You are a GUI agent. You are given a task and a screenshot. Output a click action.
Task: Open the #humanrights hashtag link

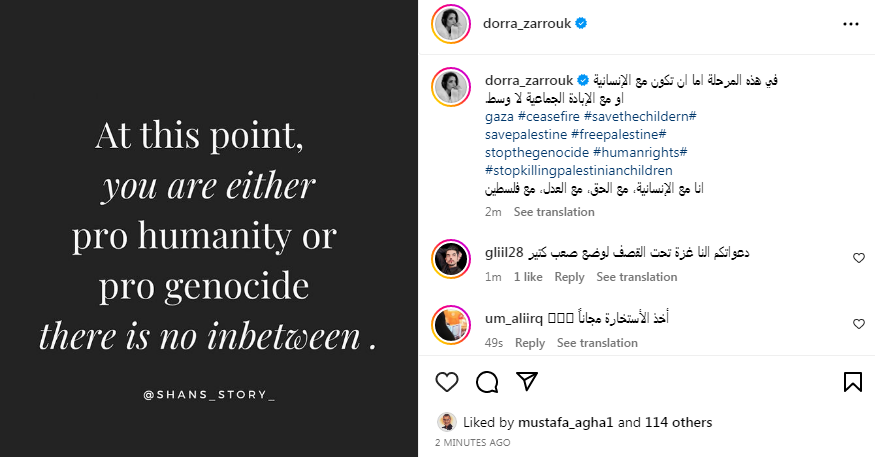[x=638, y=151]
